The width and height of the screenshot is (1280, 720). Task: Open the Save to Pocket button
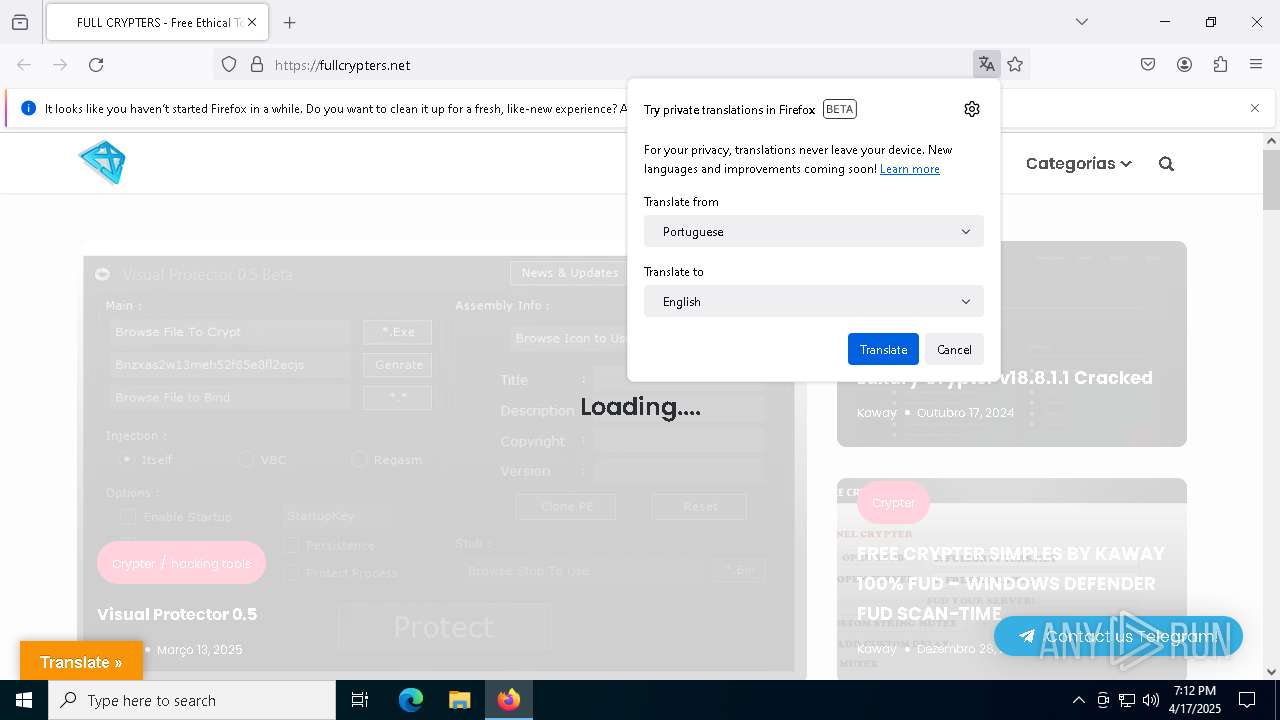point(1148,65)
